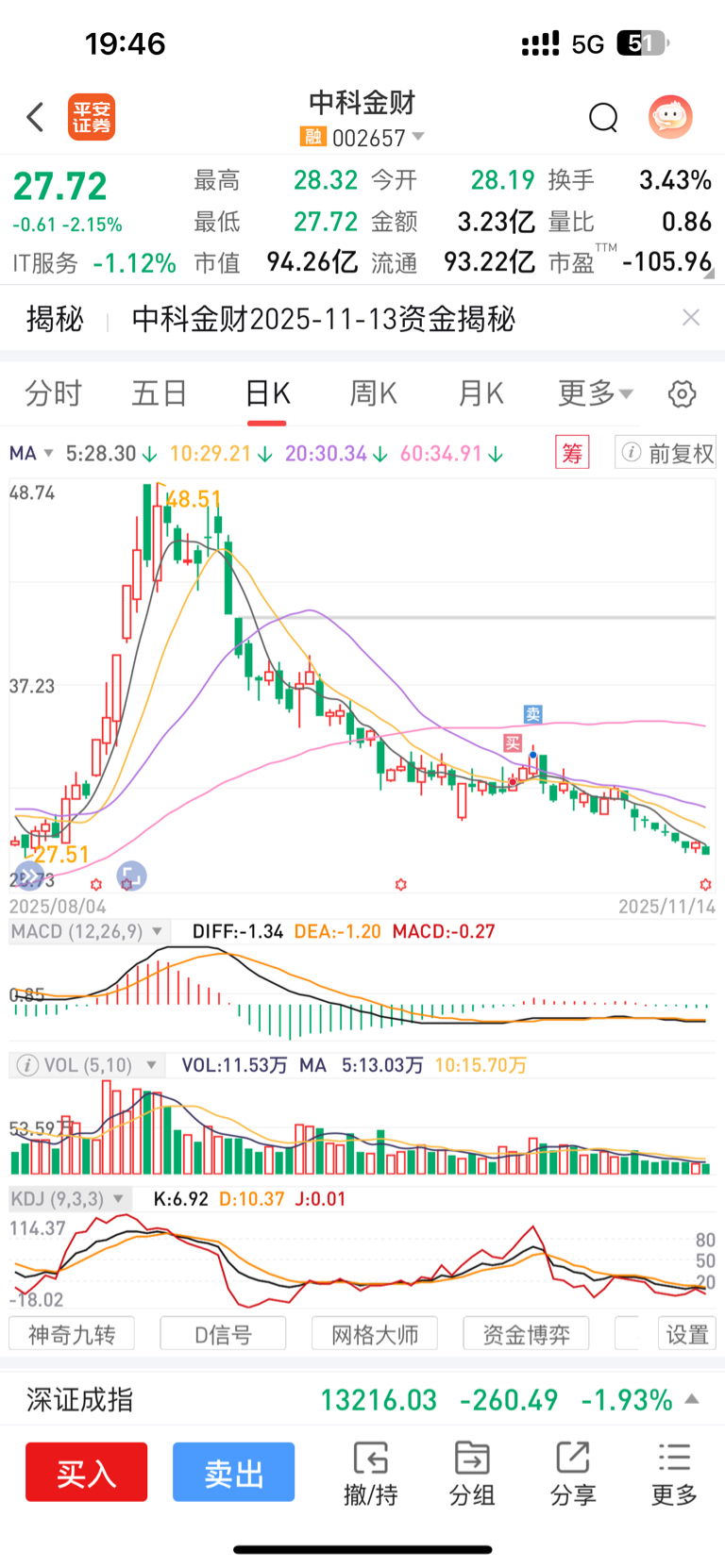Tap the red 买入 buy button

(87, 1472)
